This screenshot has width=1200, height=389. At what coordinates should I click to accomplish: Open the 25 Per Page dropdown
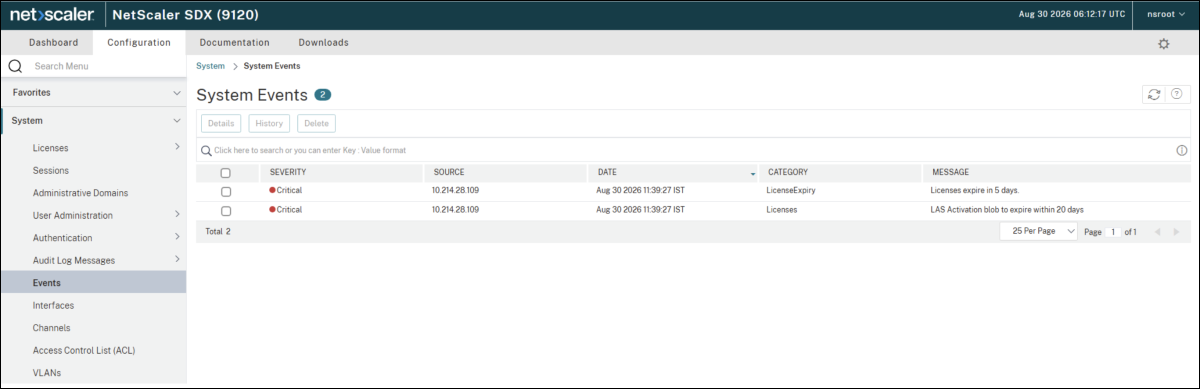[1039, 231]
